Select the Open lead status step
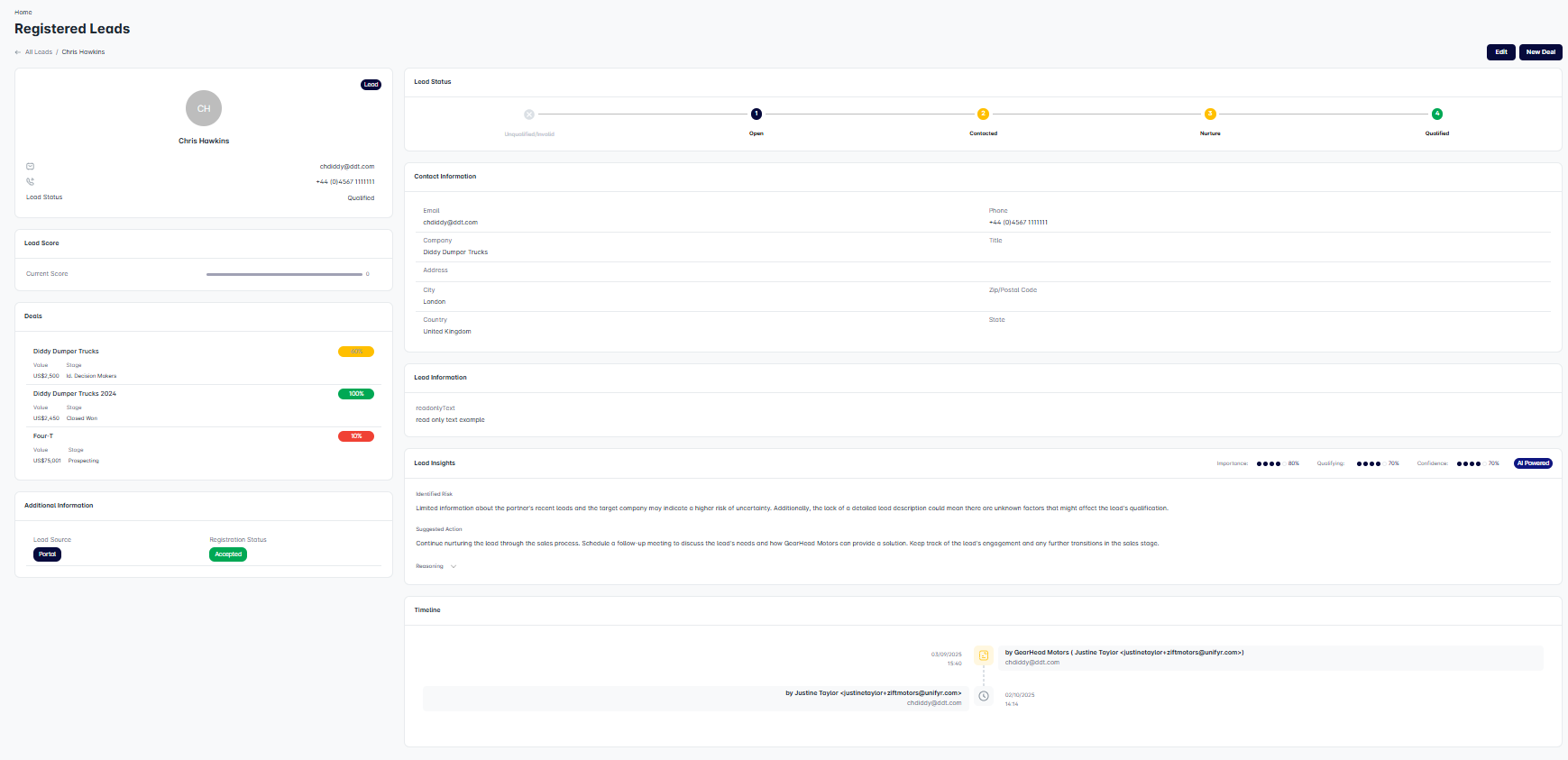Screen dimensions: 1568x760 coord(756,114)
